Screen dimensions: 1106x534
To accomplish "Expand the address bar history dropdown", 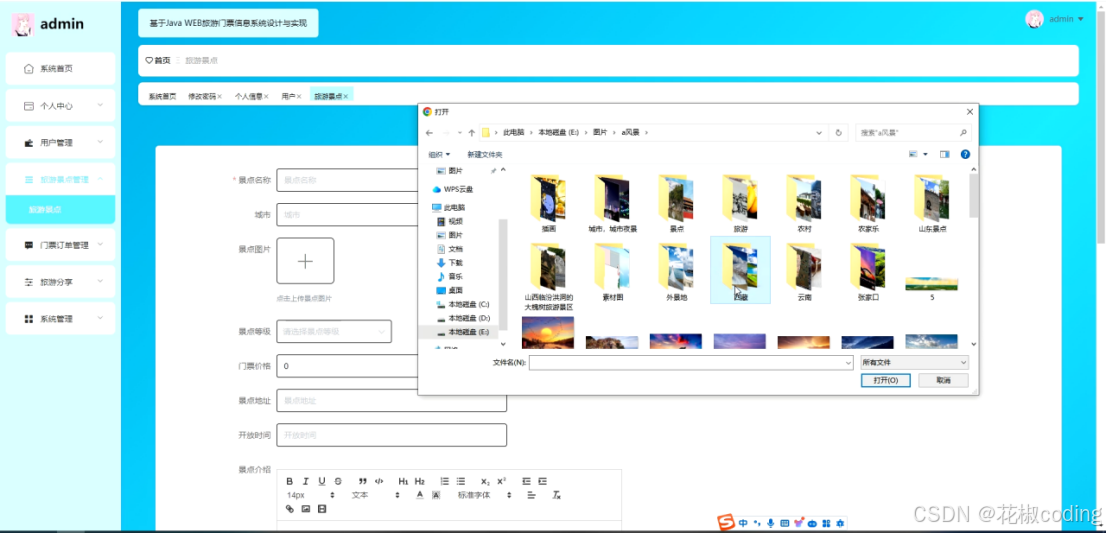I will [x=819, y=133].
